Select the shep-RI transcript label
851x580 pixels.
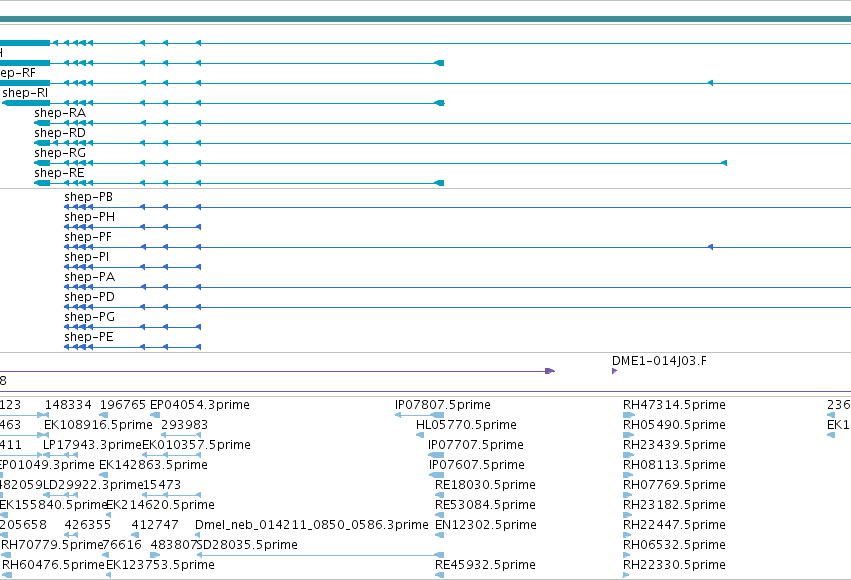tap(25, 93)
